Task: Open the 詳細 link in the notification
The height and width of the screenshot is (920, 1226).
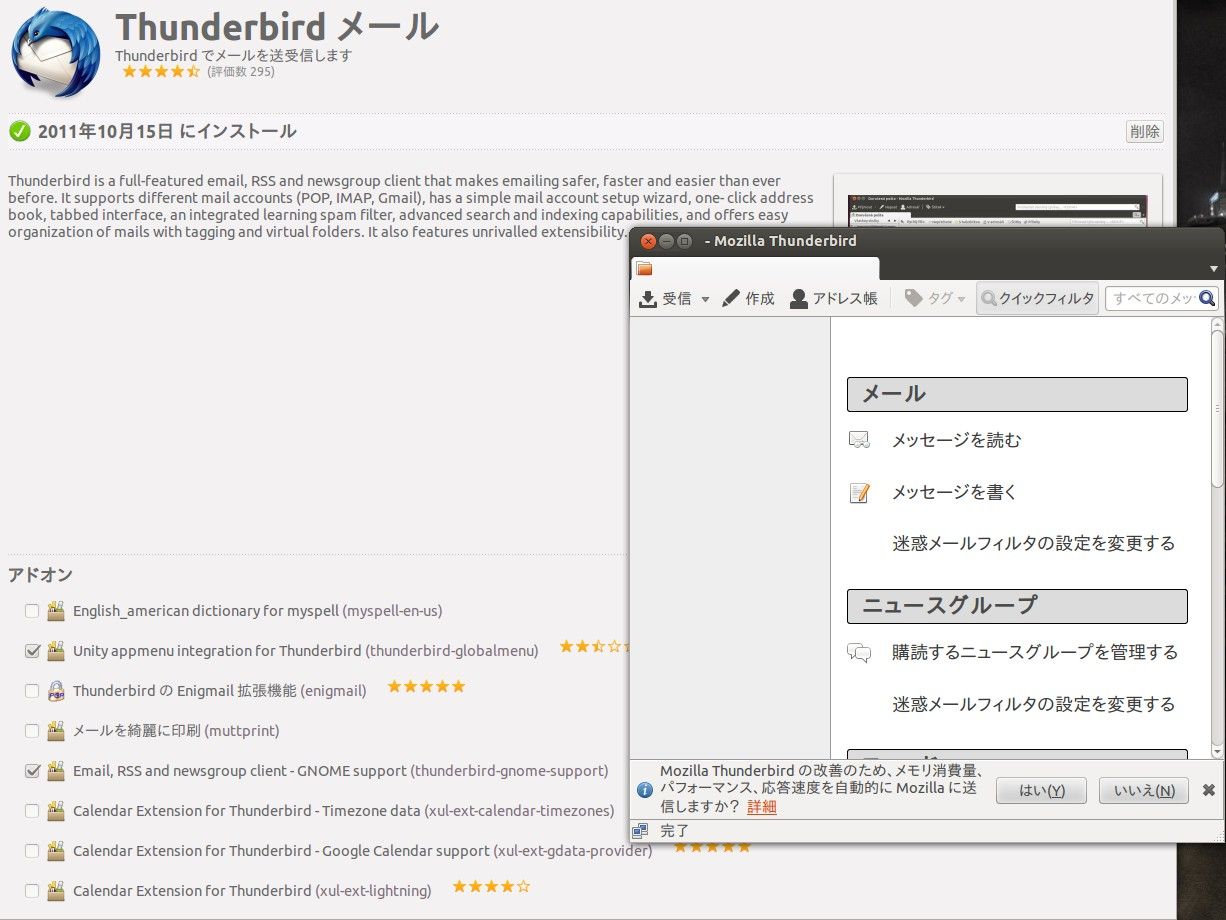Action: click(762, 807)
